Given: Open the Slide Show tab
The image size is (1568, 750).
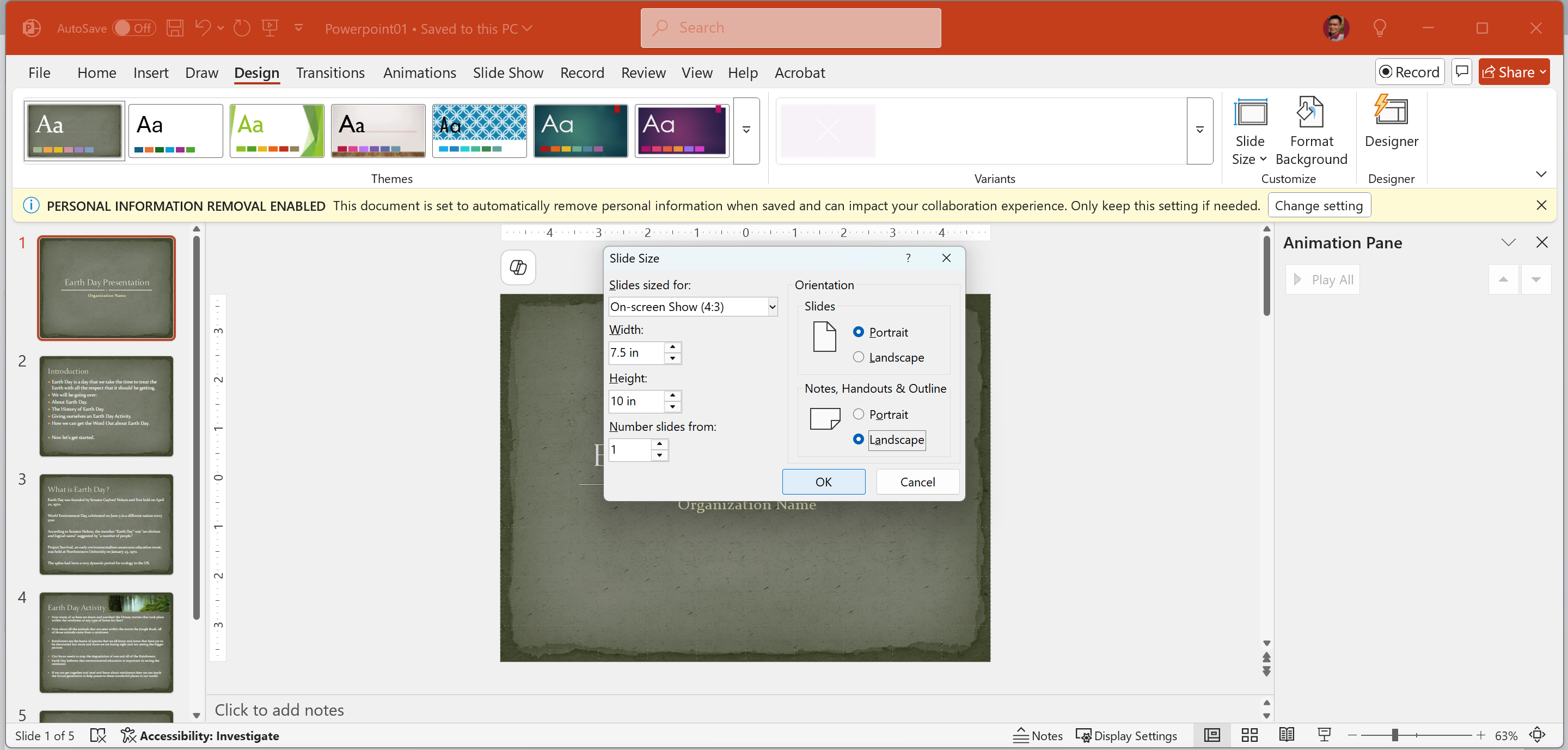Looking at the screenshot, I should [507, 73].
